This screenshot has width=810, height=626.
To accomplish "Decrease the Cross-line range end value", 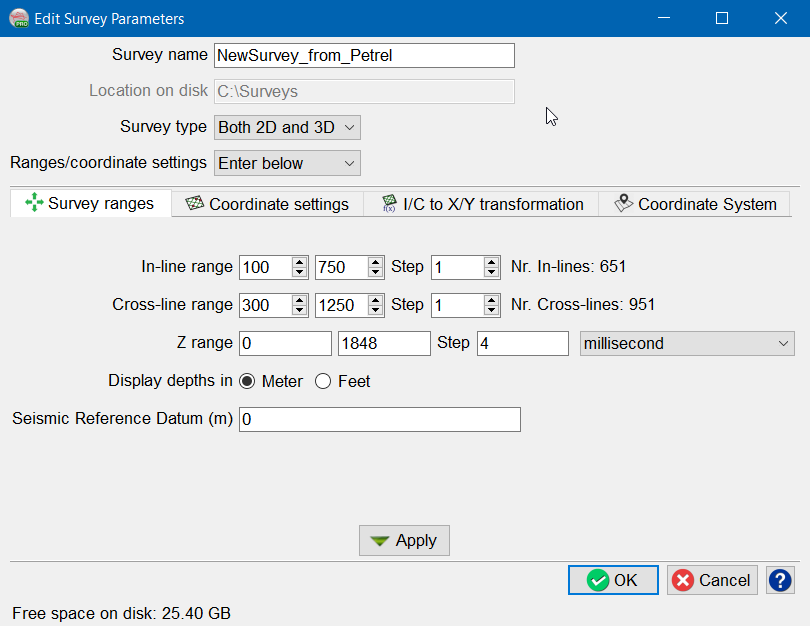I will [x=376, y=310].
